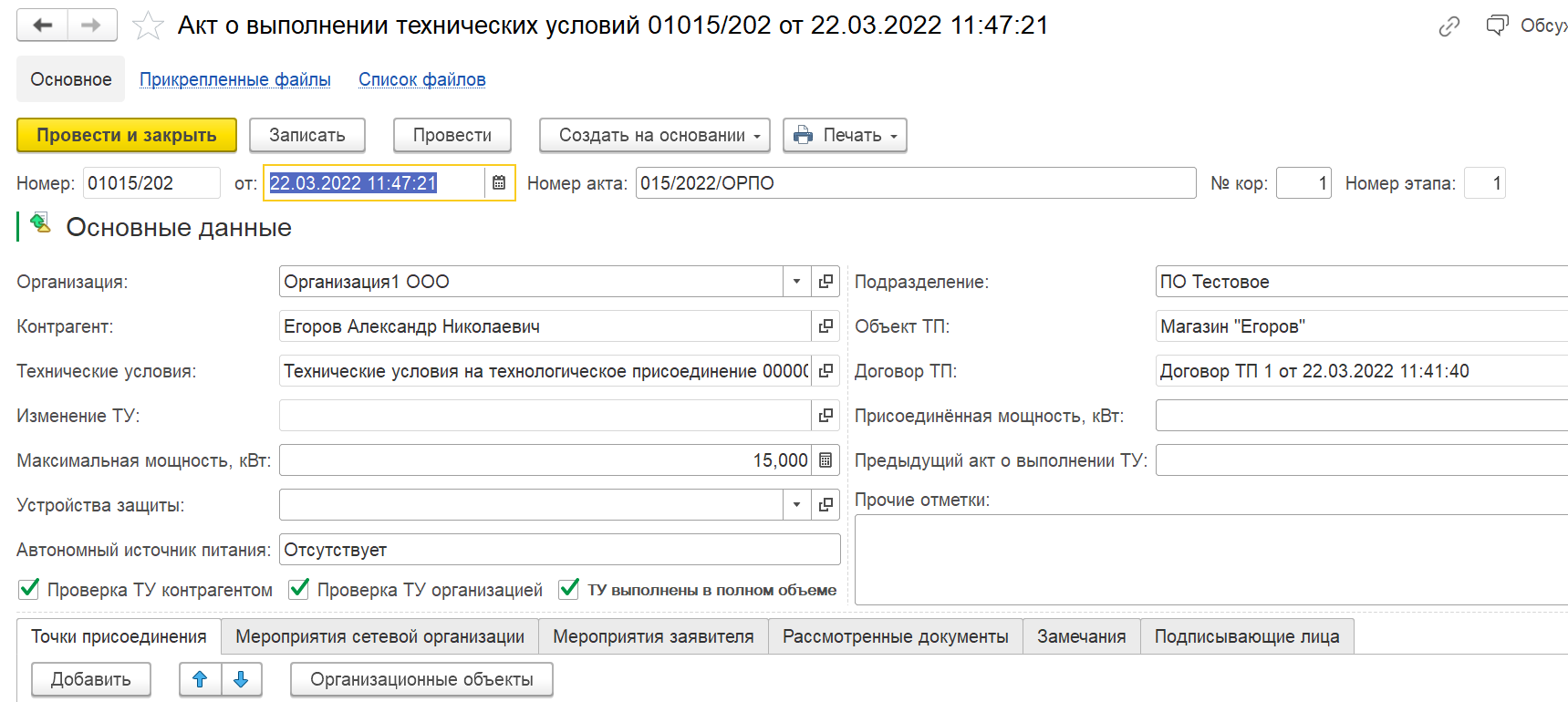Open the Изменение ТУ field's open icon

[x=826, y=416]
